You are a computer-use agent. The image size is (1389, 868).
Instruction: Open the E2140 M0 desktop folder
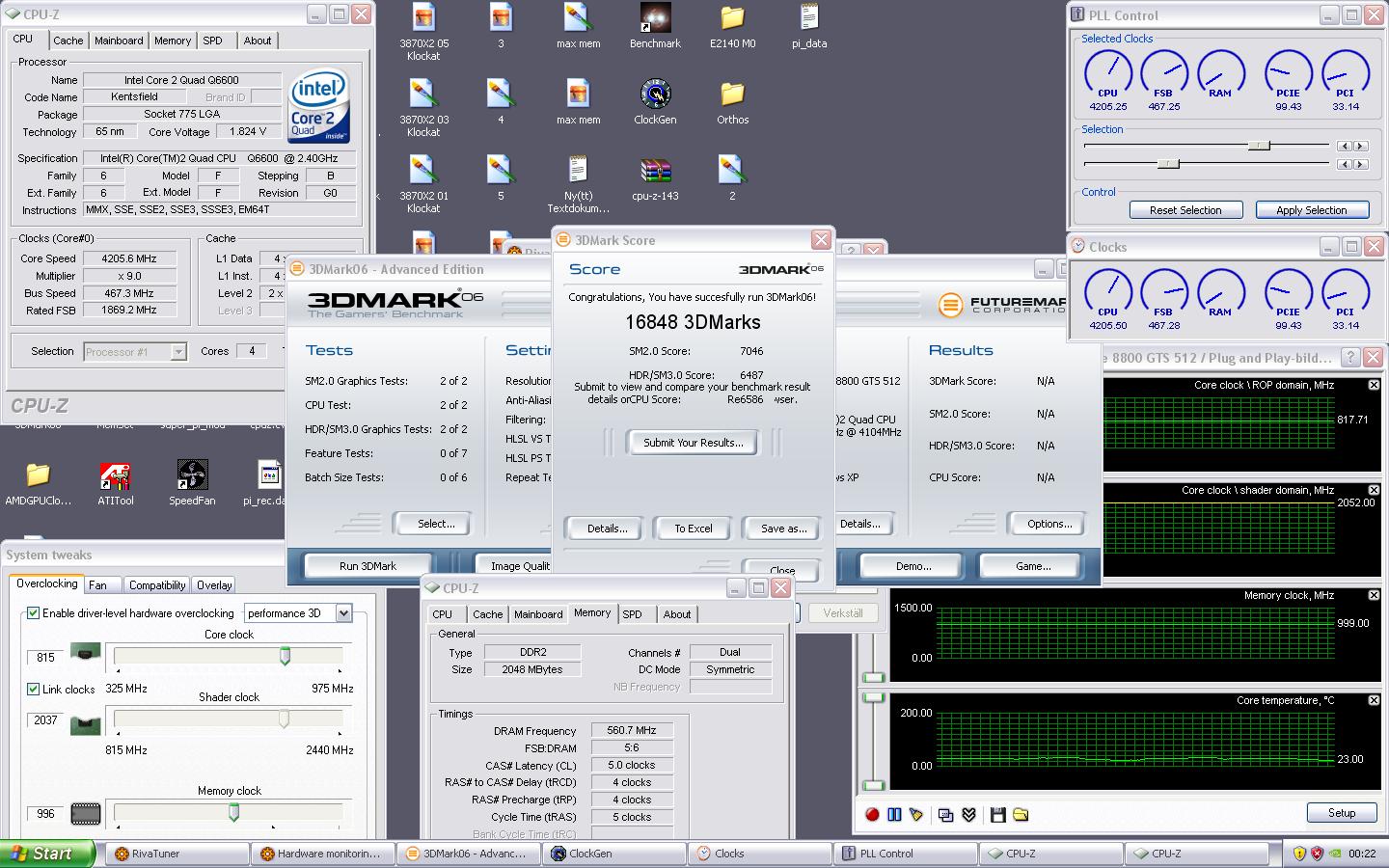pyautogui.click(x=732, y=25)
